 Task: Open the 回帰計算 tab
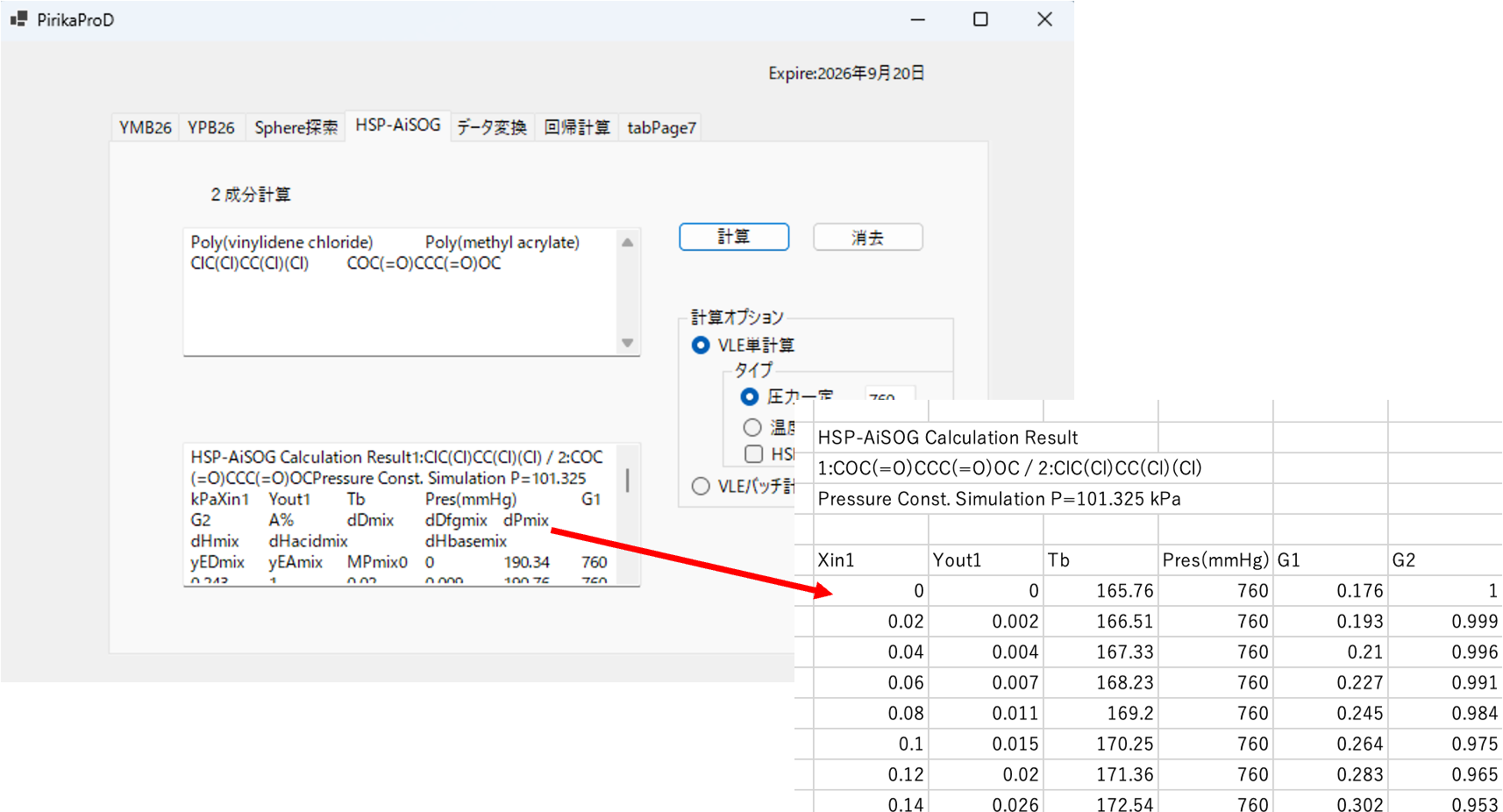tap(576, 128)
